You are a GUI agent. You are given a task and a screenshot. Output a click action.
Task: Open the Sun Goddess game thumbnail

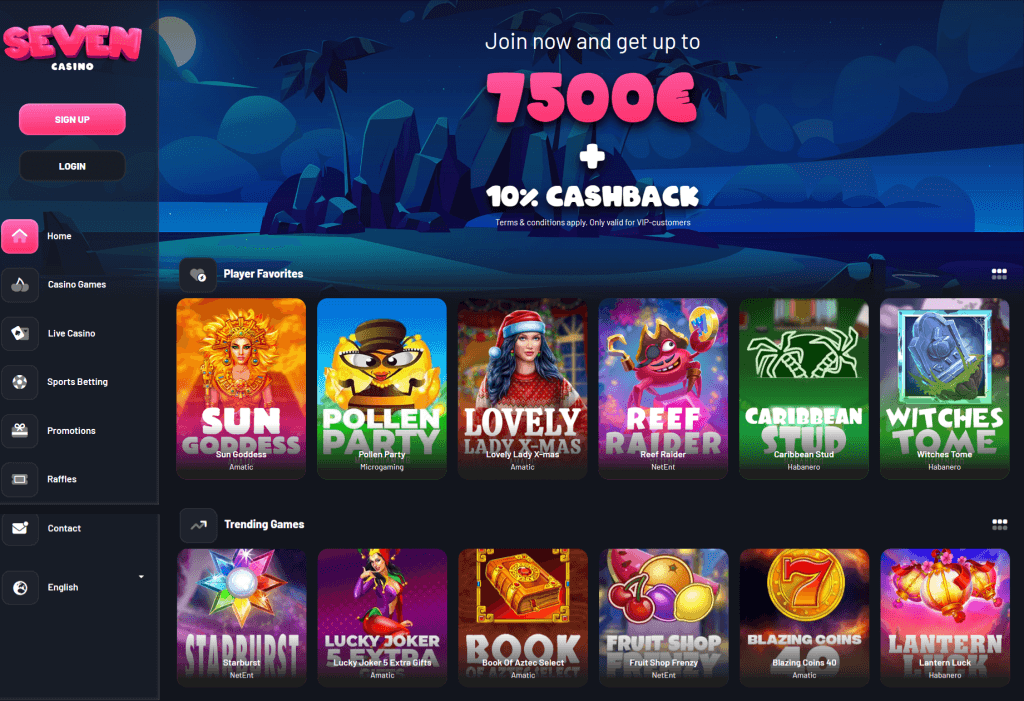point(241,389)
